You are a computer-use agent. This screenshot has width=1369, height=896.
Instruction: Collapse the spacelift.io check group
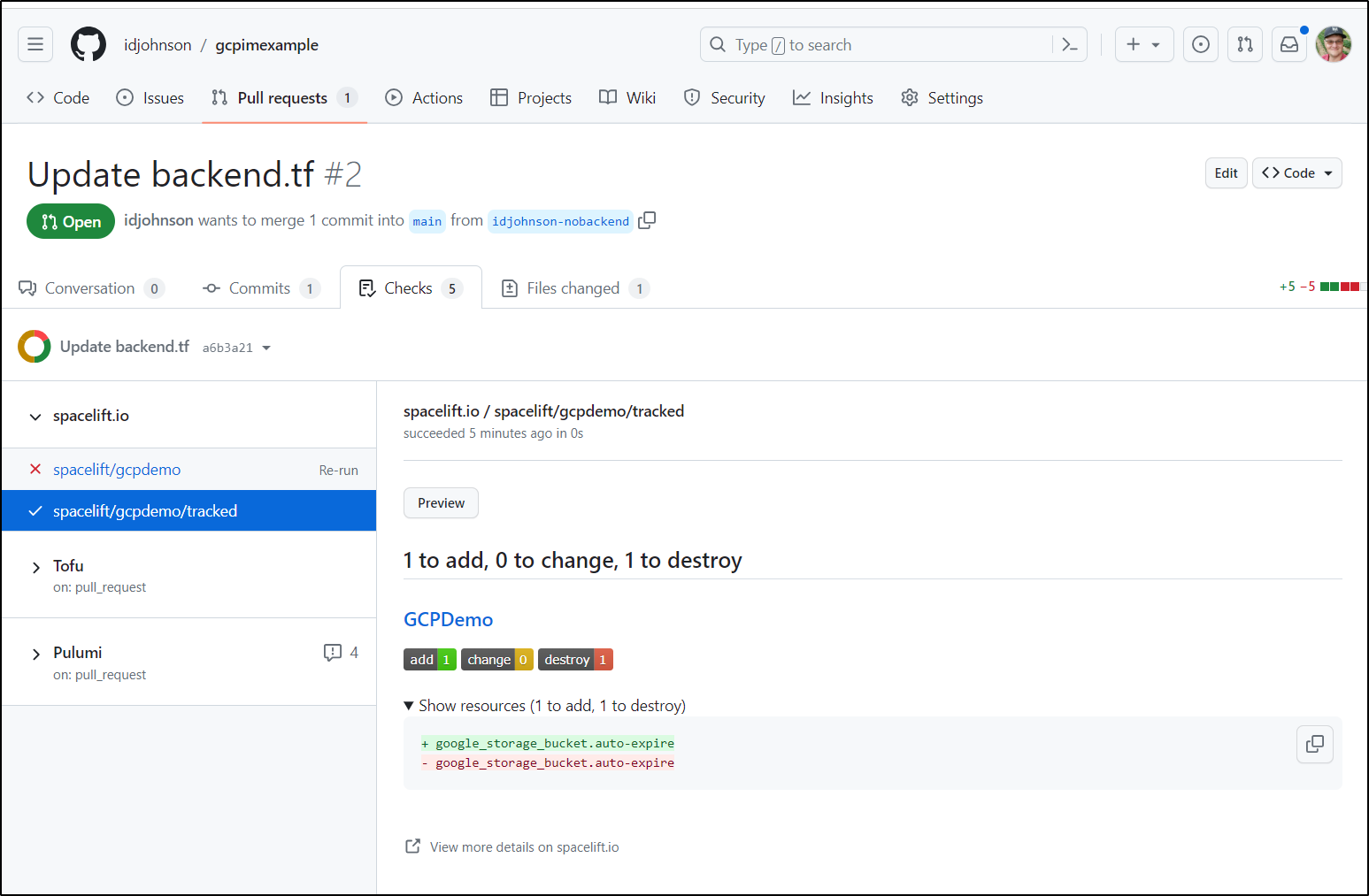35,417
